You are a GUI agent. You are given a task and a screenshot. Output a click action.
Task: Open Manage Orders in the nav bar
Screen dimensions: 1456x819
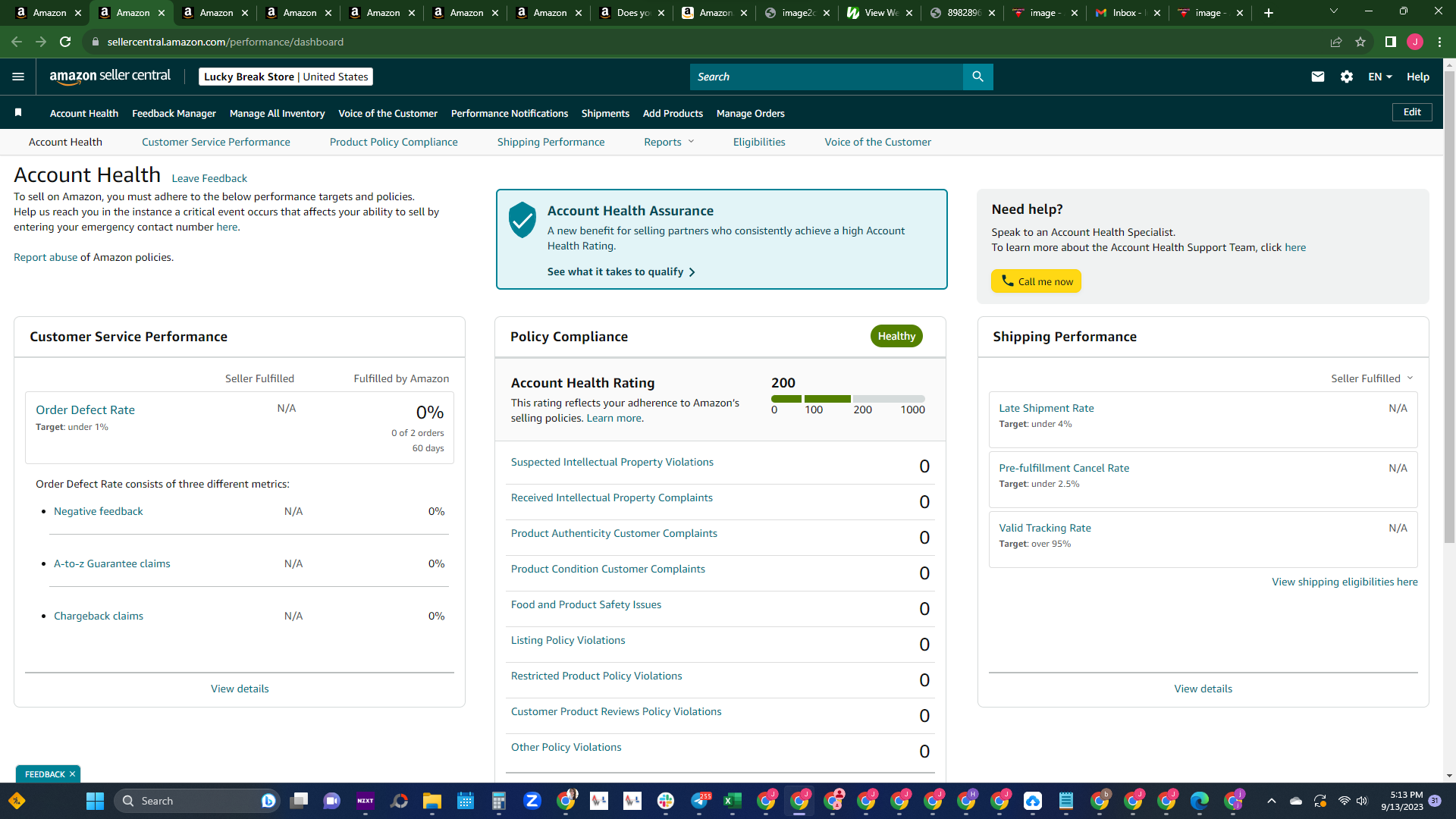(x=751, y=113)
